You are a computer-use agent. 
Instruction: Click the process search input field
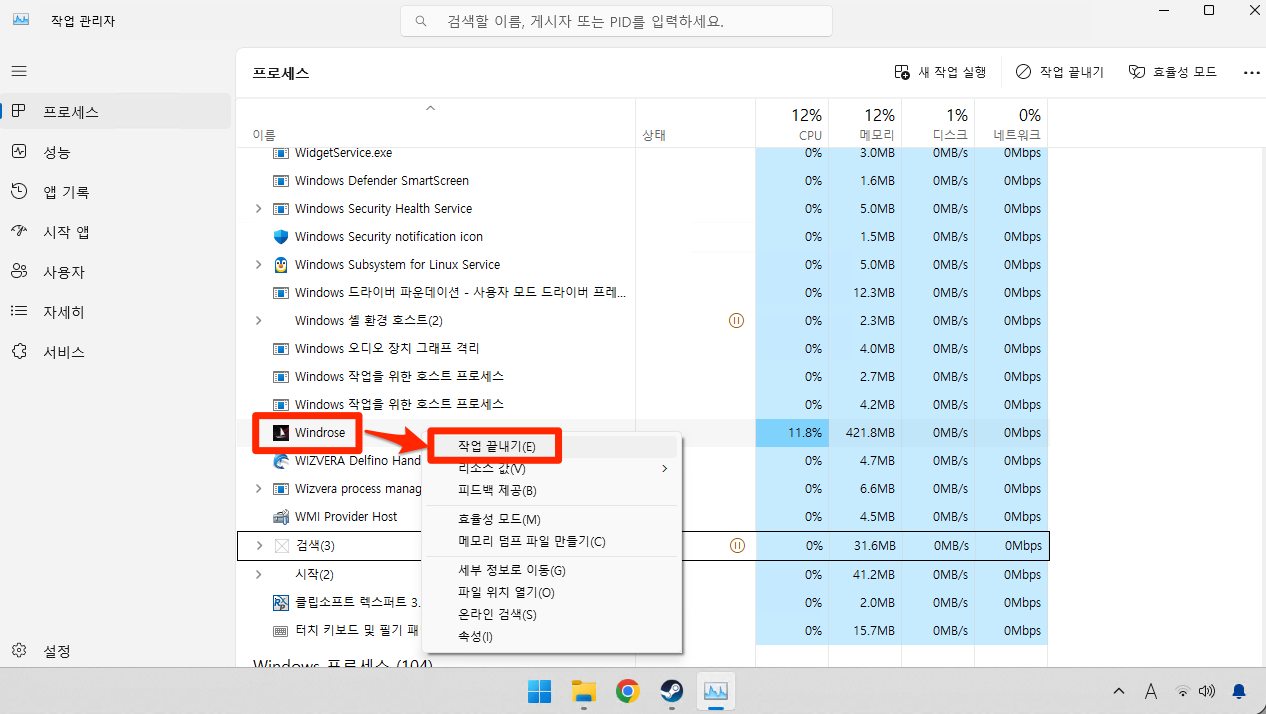pyautogui.click(x=616, y=21)
